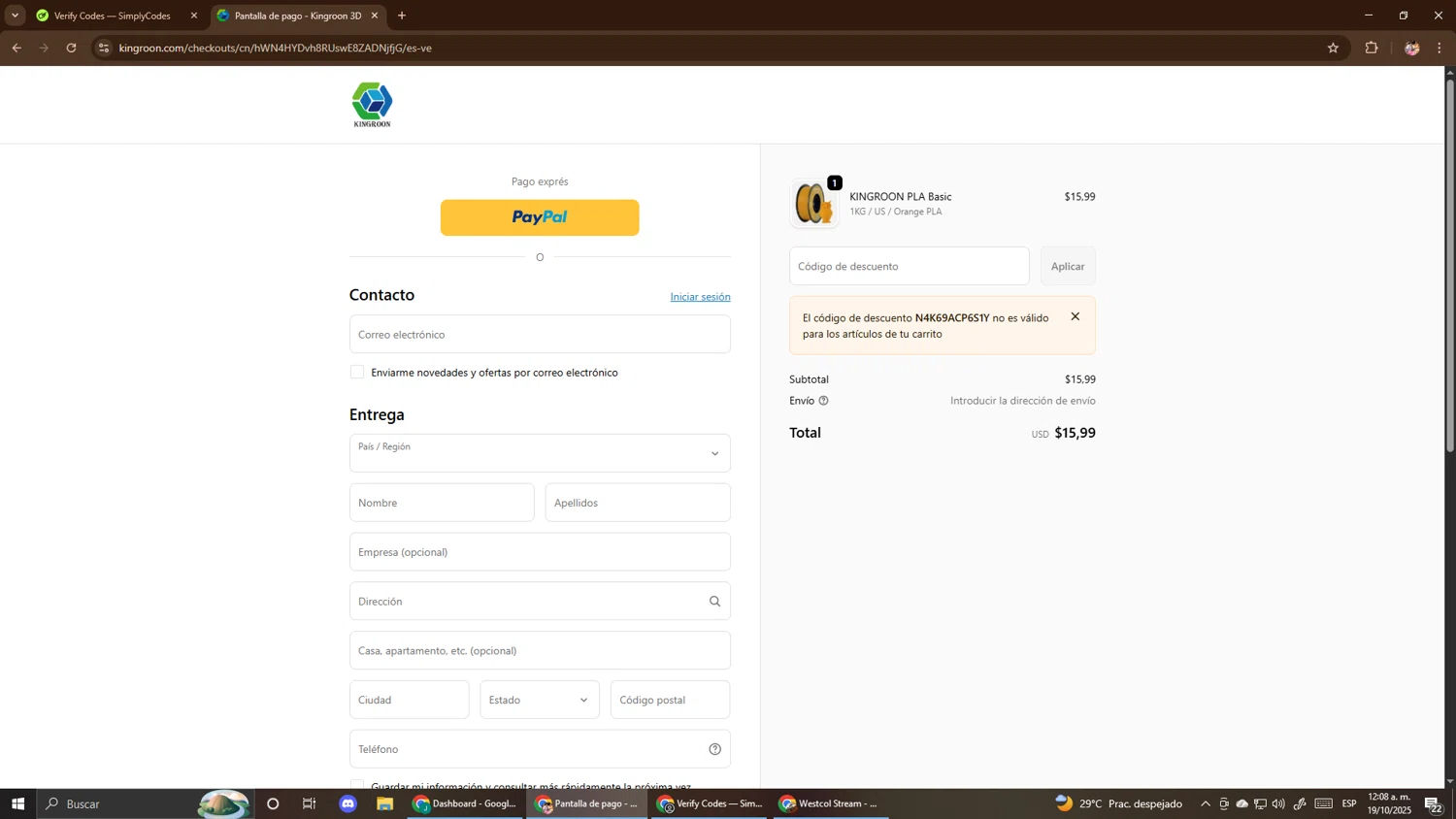Open the Chrome profile avatar
1456x819 pixels.
point(1411,48)
